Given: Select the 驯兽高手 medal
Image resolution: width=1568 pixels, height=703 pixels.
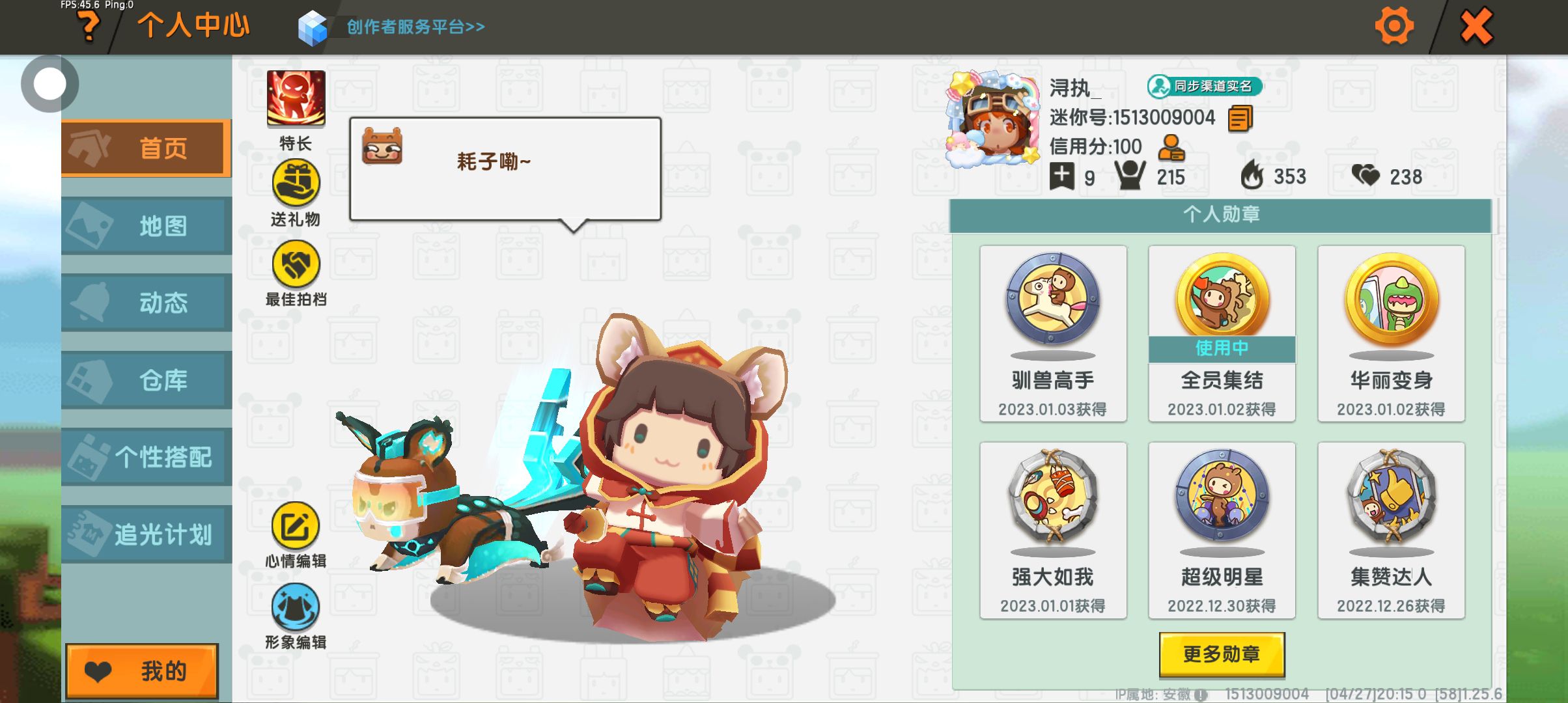Looking at the screenshot, I should (1053, 333).
